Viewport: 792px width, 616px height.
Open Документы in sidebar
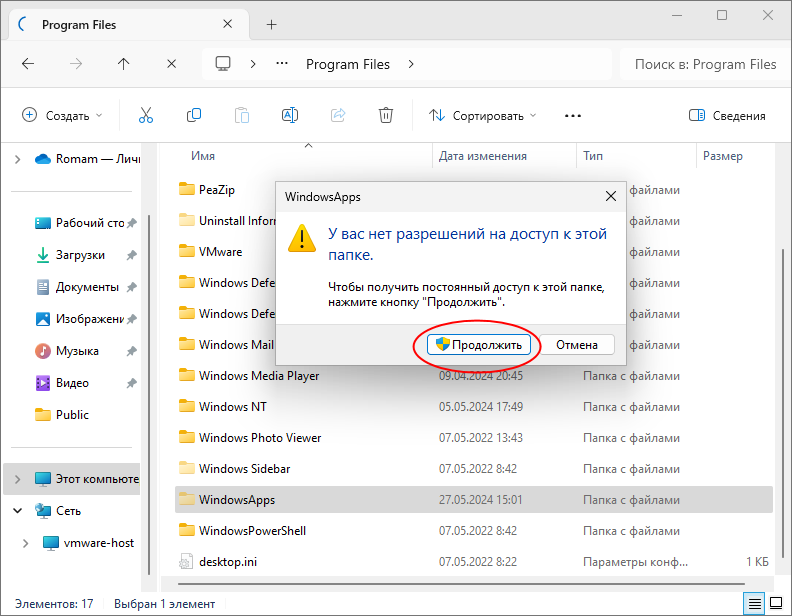point(77,287)
